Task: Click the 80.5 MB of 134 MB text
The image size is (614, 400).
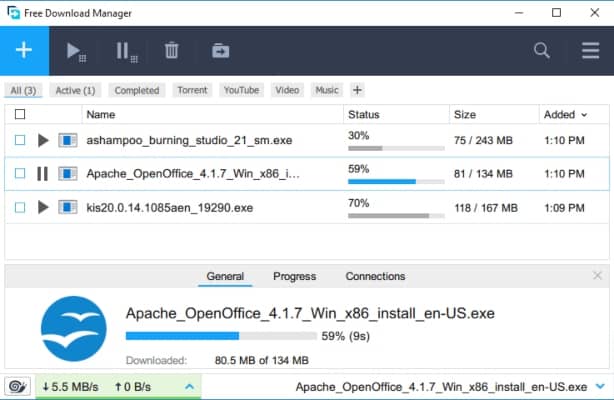Action: click(262, 360)
